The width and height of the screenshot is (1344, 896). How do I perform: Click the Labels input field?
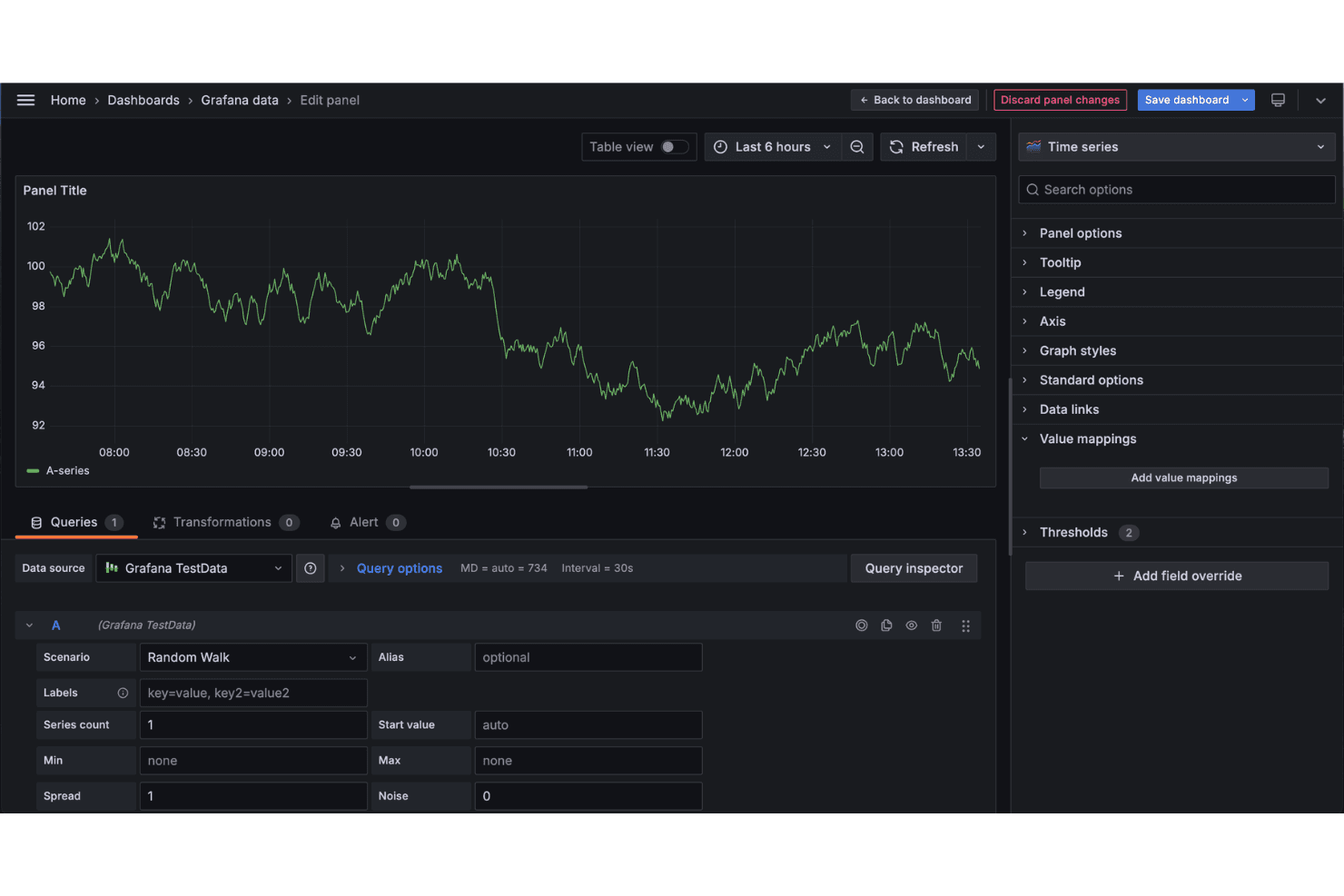[x=253, y=693]
